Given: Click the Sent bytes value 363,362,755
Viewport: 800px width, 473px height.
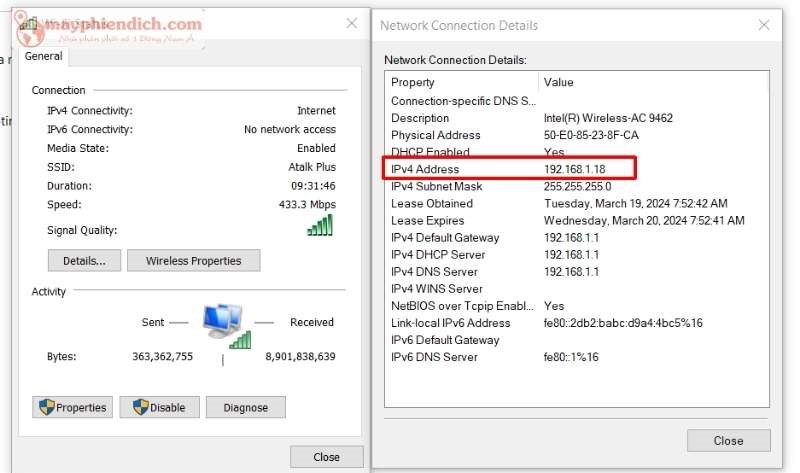Looking at the screenshot, I should coord(162,356).
